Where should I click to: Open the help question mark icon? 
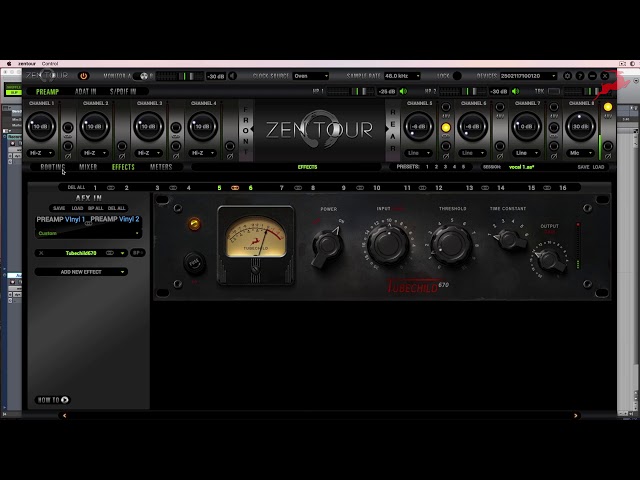(580, 76)
